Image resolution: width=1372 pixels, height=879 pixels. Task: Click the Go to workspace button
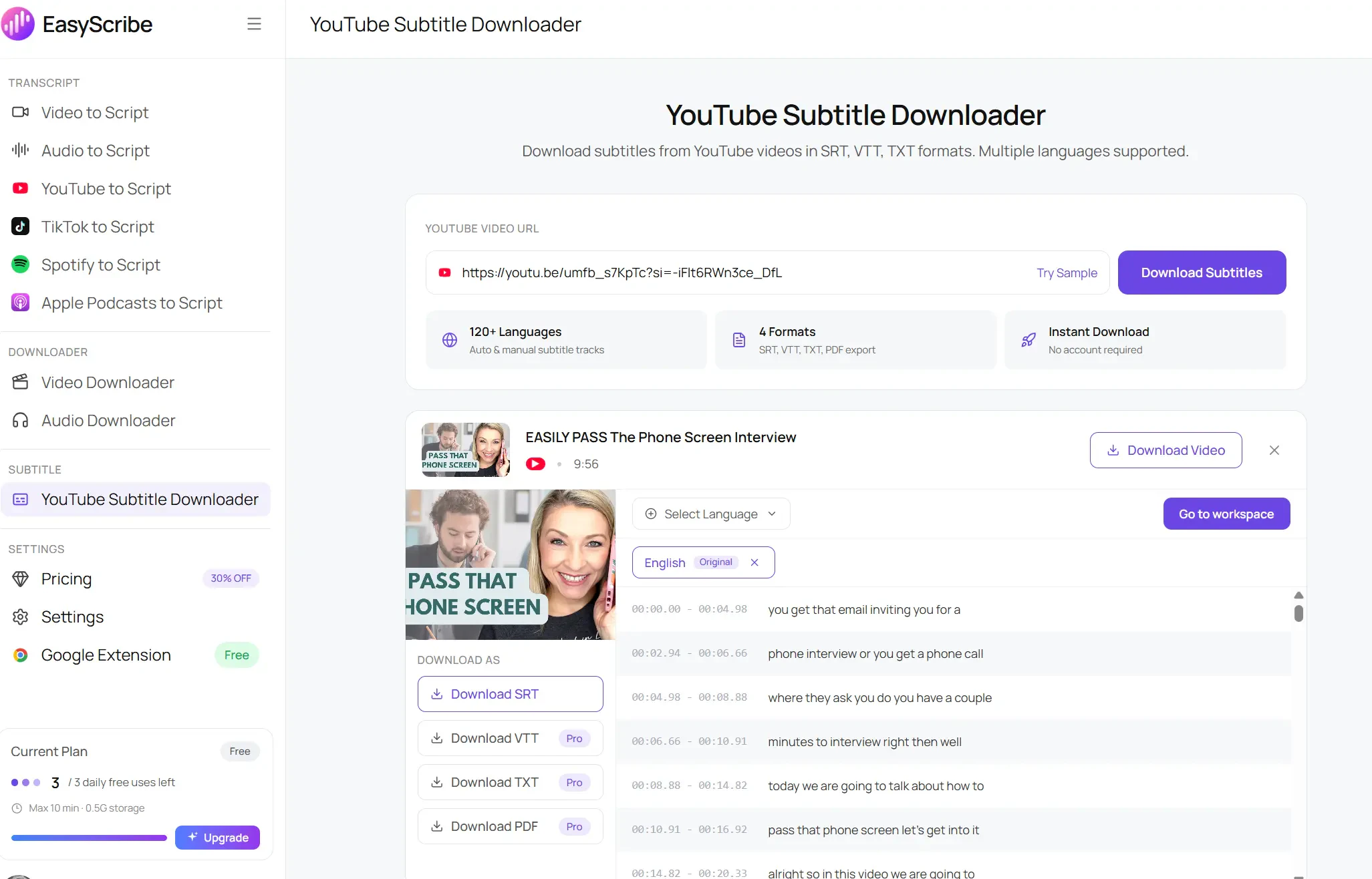1226,514
